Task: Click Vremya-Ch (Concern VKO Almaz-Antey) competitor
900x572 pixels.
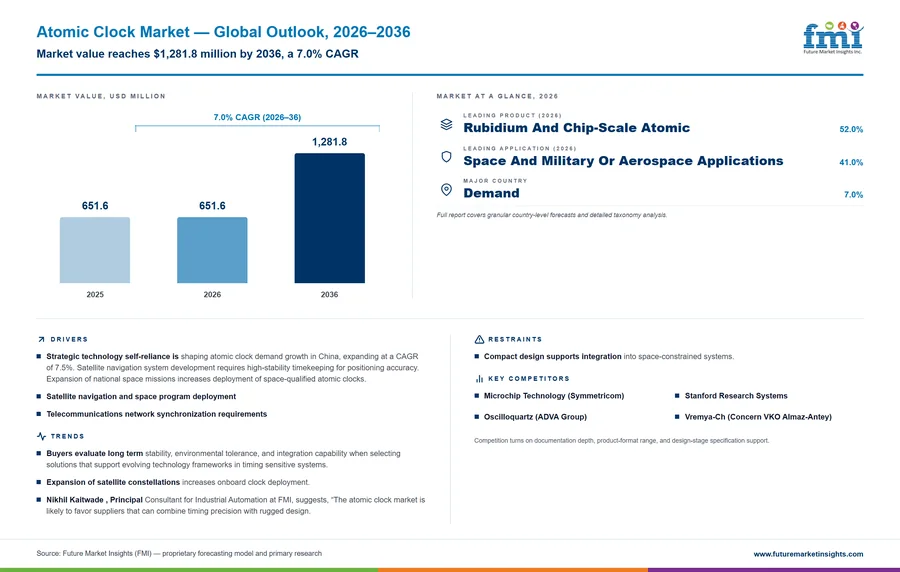Action: click(758, 417)
